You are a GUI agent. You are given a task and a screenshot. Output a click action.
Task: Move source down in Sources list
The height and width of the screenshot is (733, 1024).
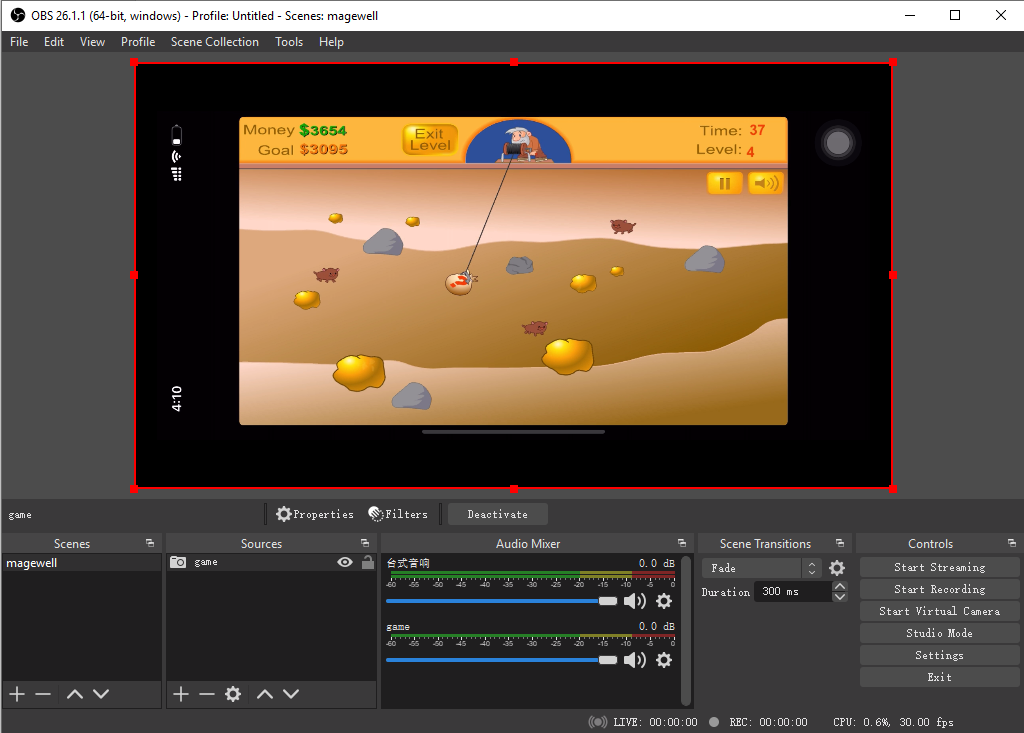point(291,694)
